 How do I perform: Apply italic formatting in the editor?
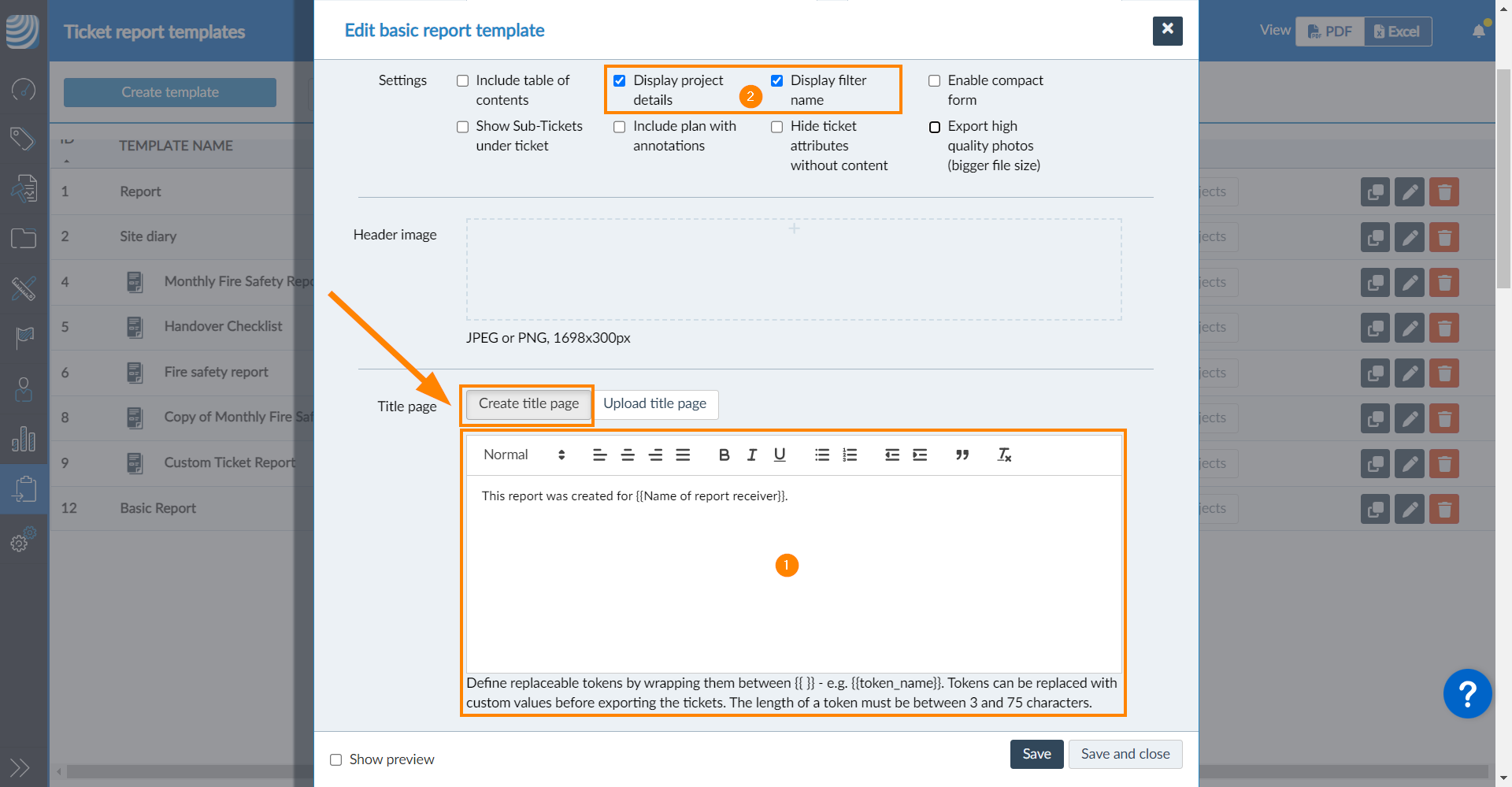coord(752,455)
